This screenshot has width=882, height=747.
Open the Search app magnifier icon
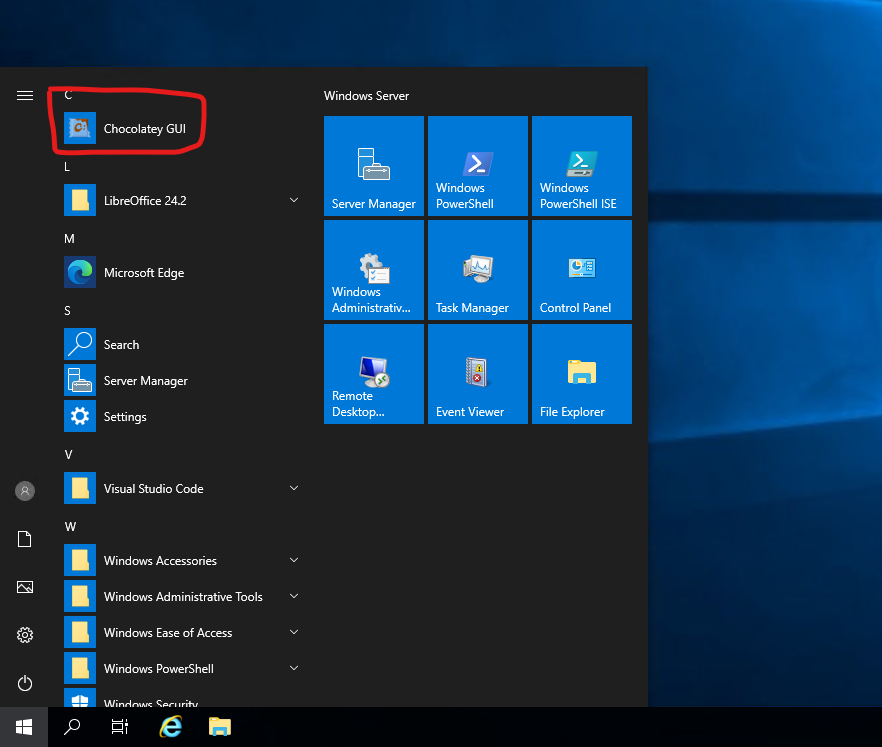80,344
